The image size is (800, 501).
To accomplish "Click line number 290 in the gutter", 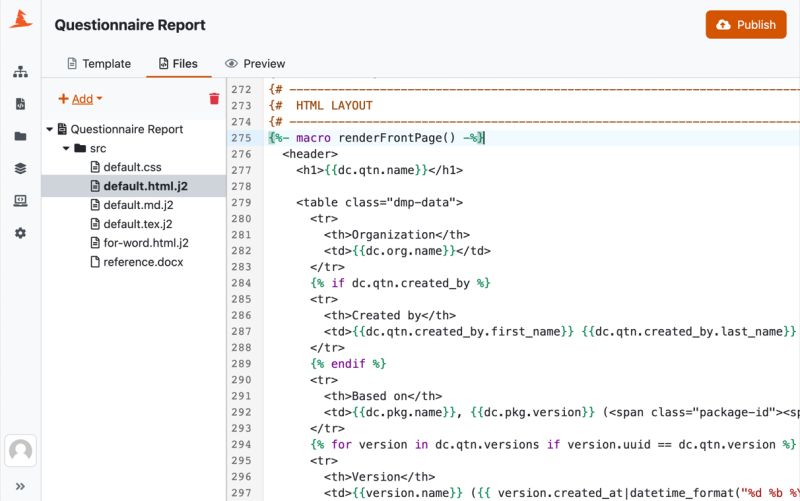I will (x=241, y=380).
